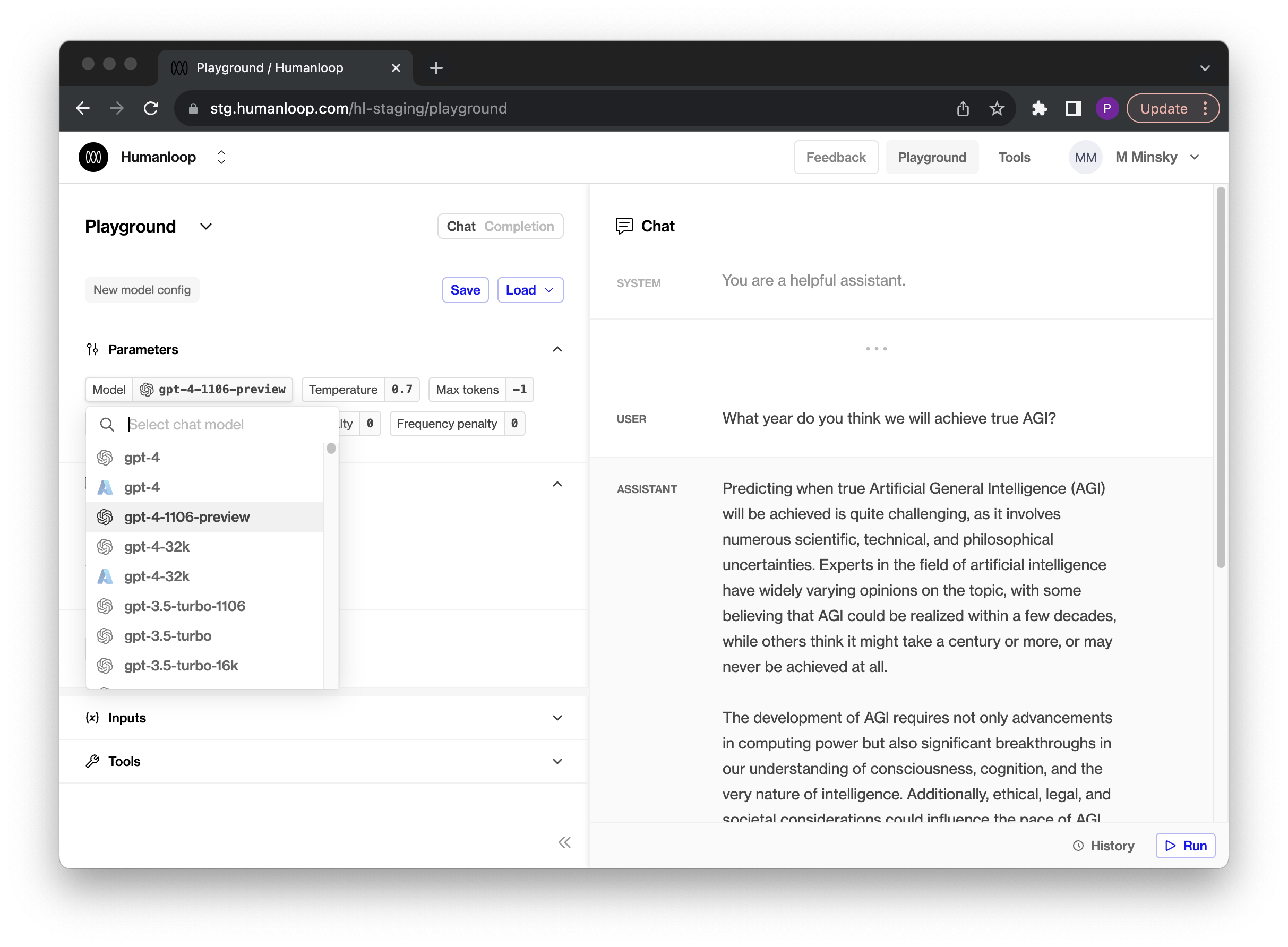1288x947 pixels.
Task: Click the browser Update button
Action: click(x=1163, y=108)
